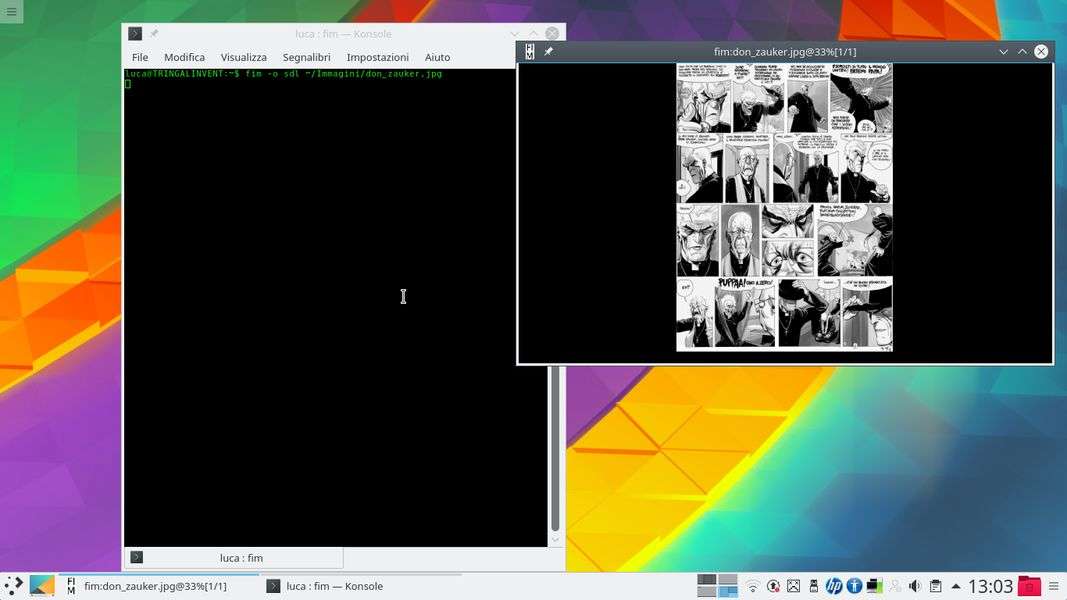Pin the fim image window on all desktops
The height and width of the screenshot is (600, 1067).
pyautogui.click(x=548, y=52)
